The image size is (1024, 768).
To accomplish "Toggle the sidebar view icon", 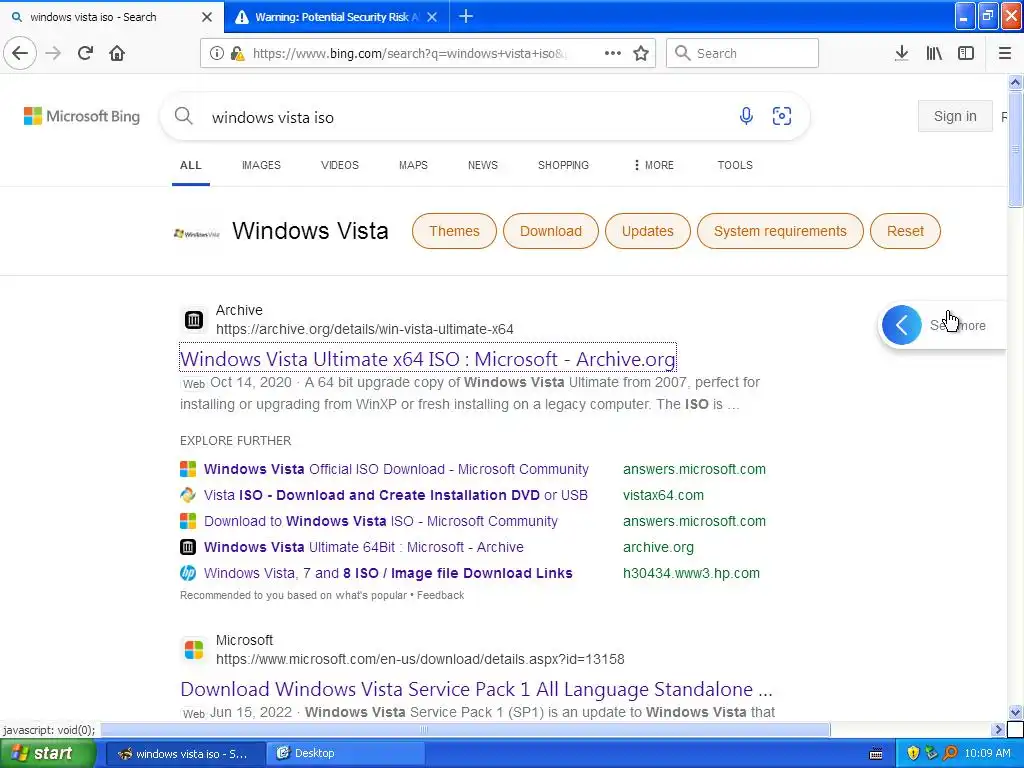I will 966,53.
